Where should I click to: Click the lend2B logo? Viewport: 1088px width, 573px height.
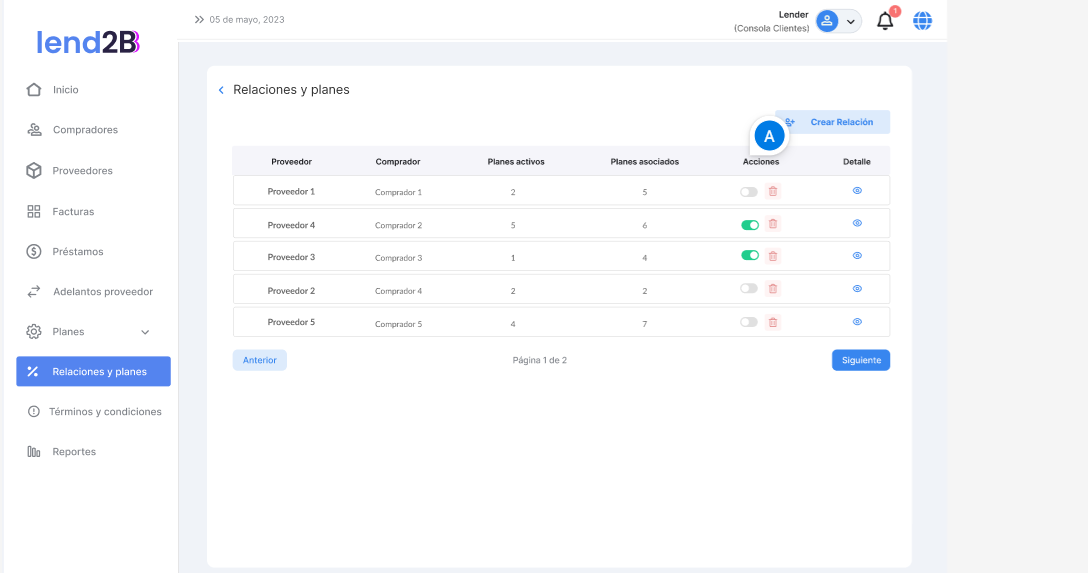coord(88,42)
